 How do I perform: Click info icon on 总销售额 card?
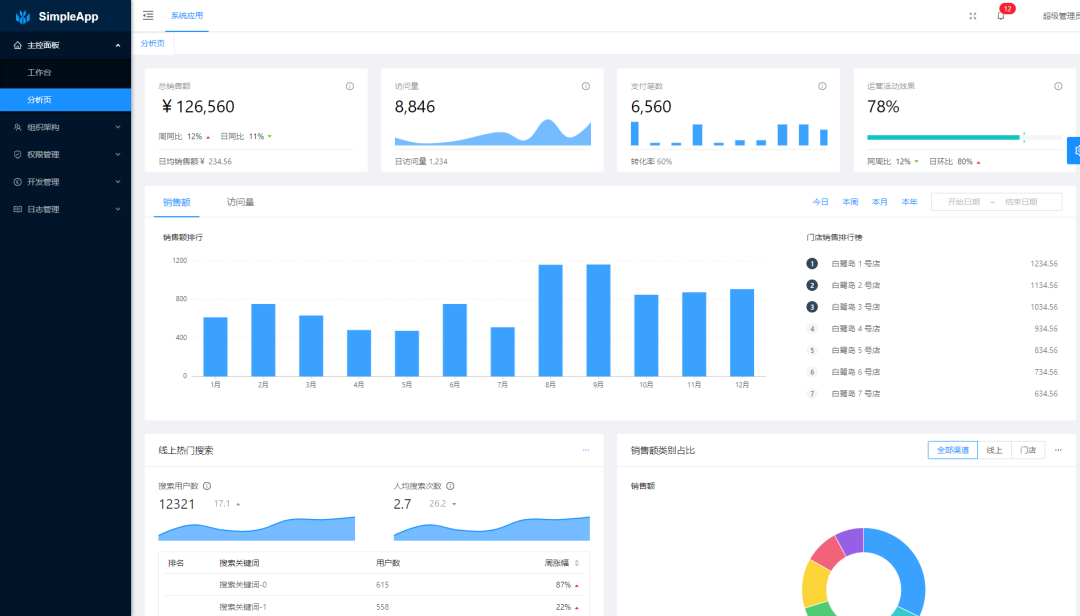(x=350, y=86)
